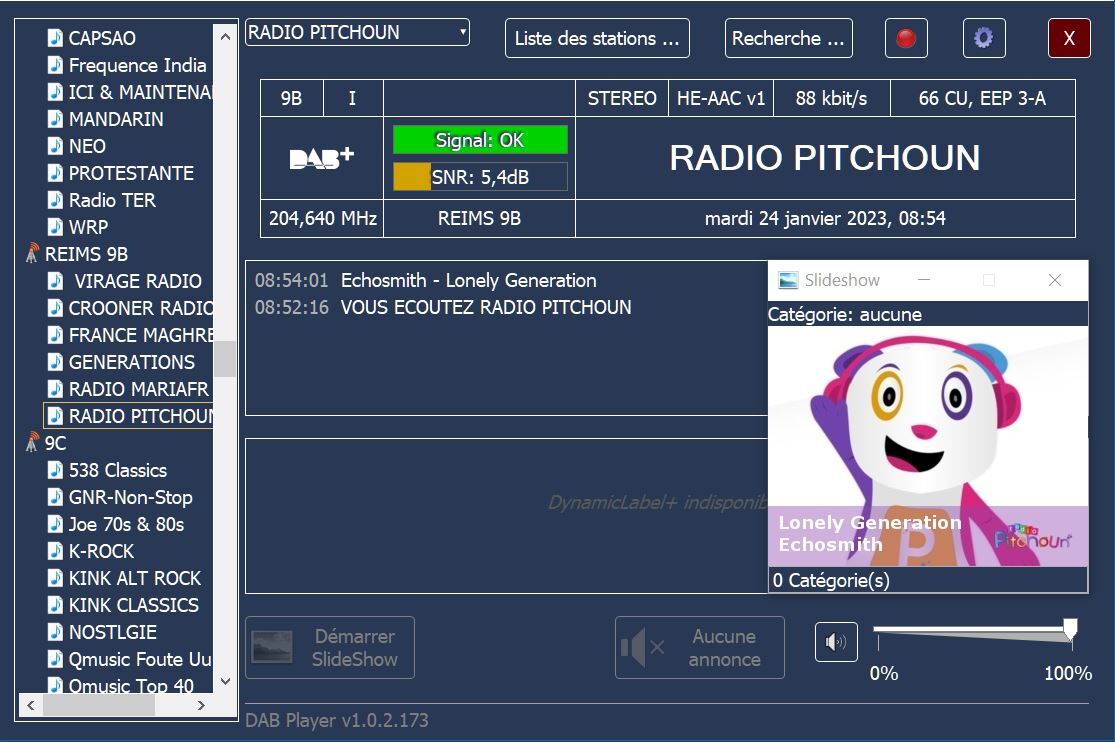Viewport: 1115px width, 742px height.
Task: Select the 9C ensemble node
Action: click(x=55, y=443)
